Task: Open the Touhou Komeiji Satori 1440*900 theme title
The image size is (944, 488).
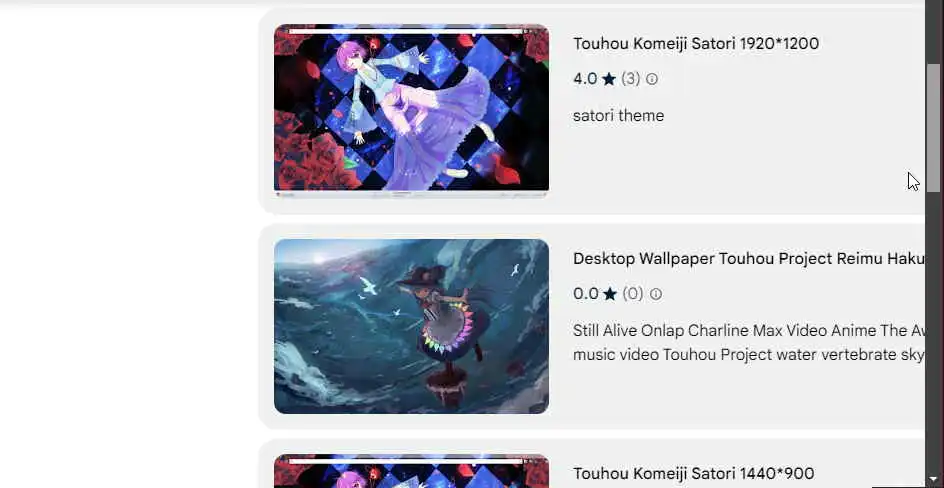Action: [x=694, y=474]
